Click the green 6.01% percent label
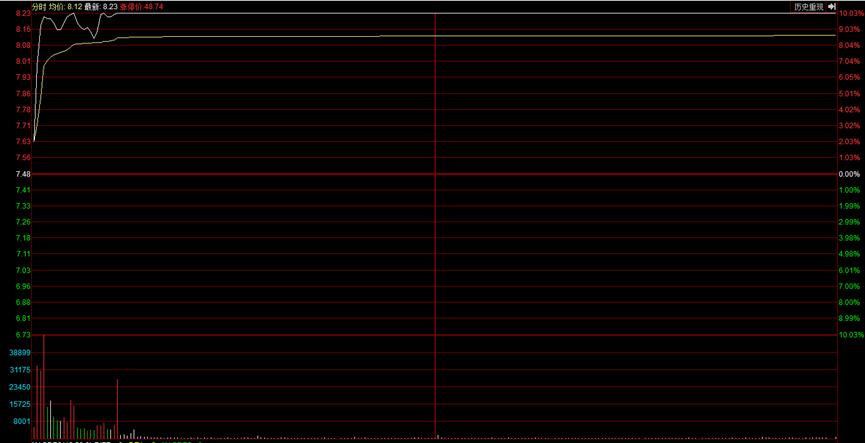The height and width of the screenshot is (443, 865). (850, 271)
